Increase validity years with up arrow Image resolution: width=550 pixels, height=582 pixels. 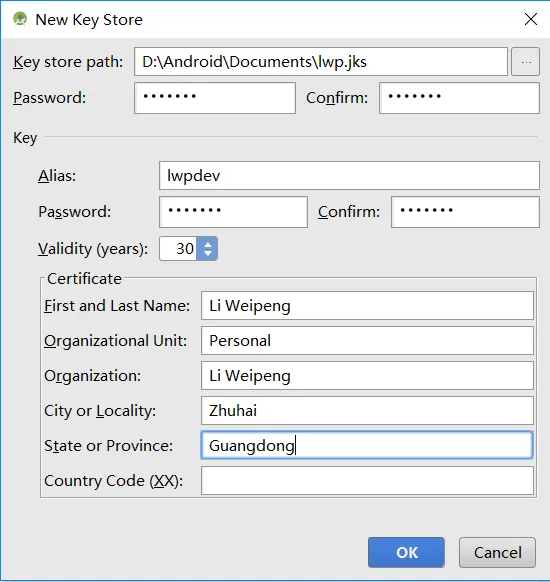coord(208,244)
